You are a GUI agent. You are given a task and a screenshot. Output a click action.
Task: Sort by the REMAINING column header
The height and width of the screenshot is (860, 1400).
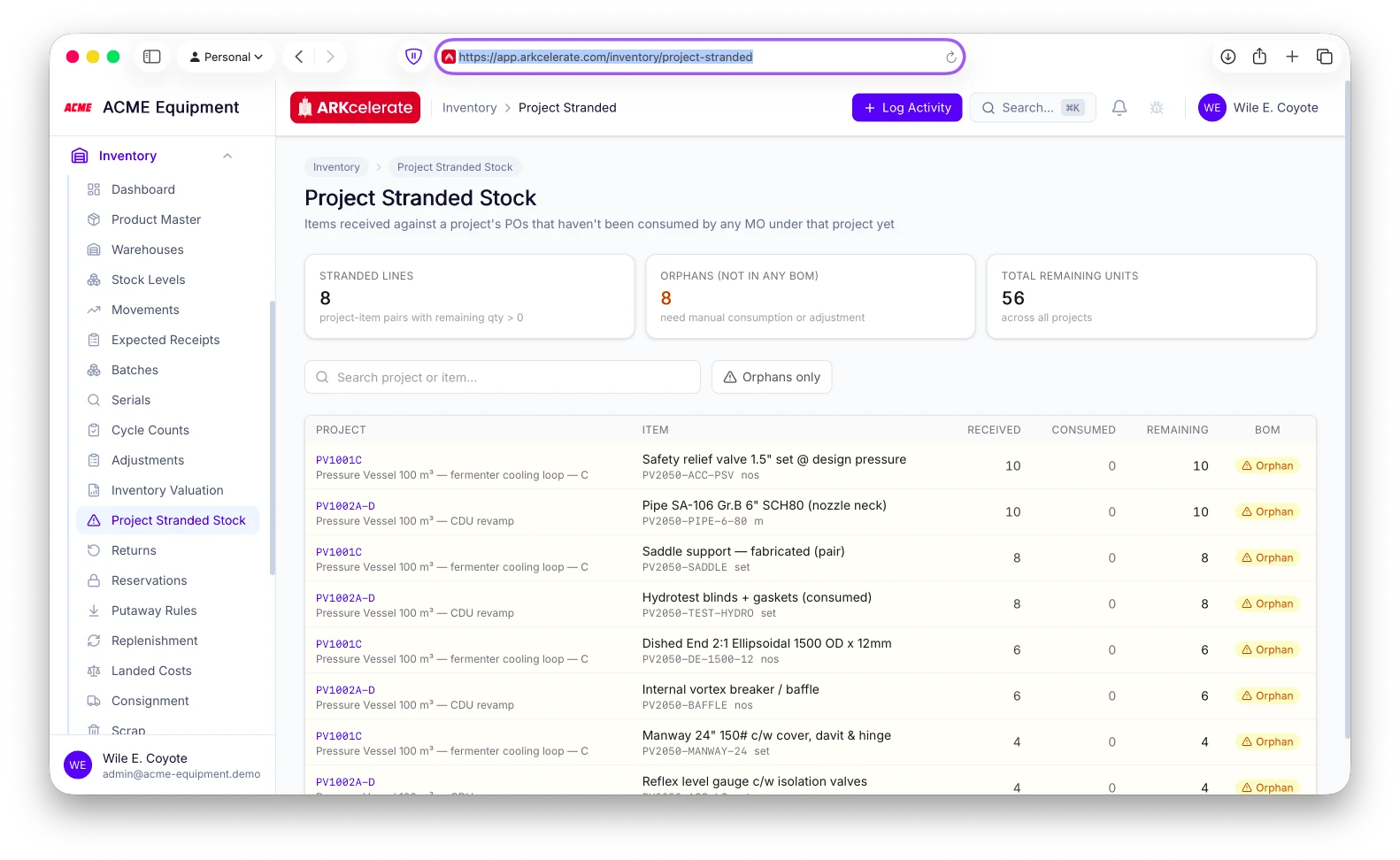pyautogui.click(x=1177, y=430)
